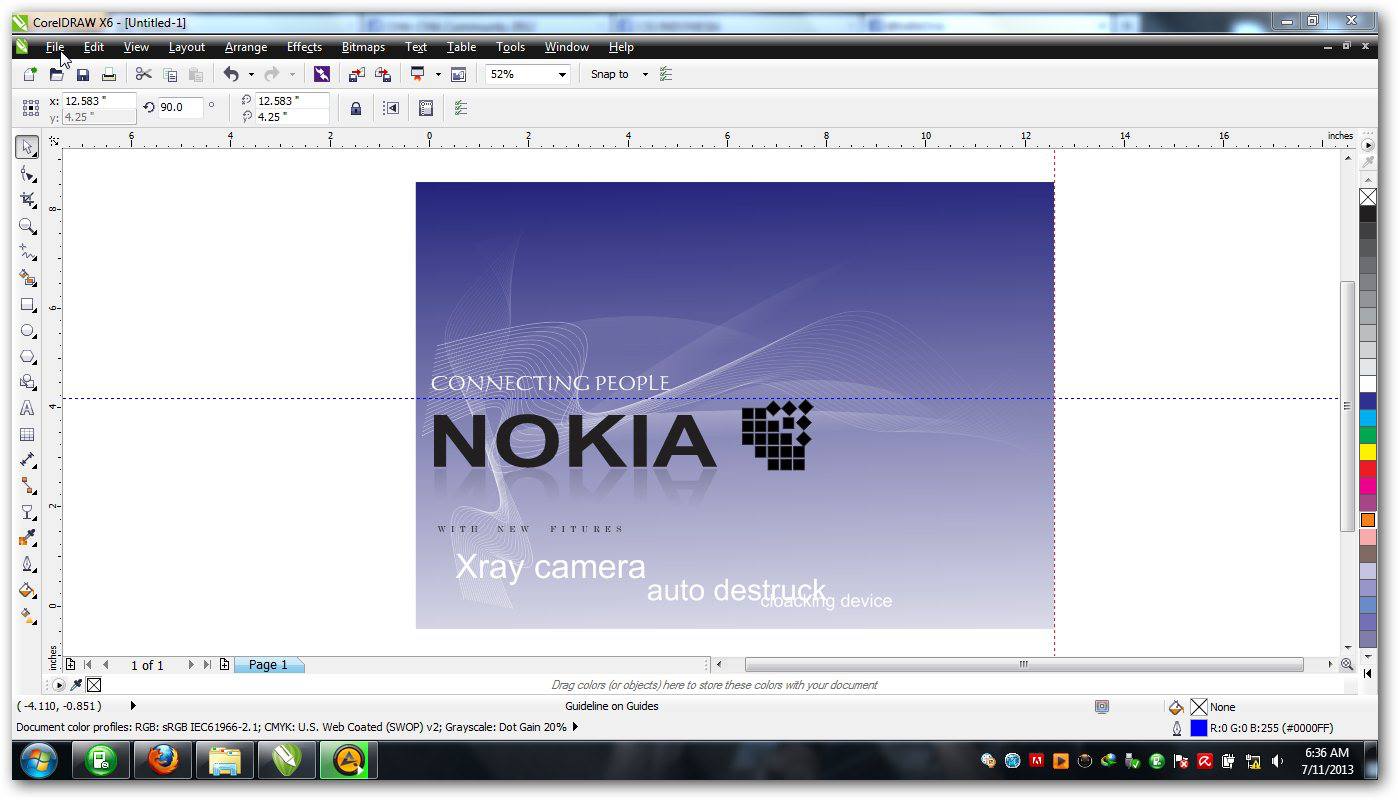Save the document with the floppy icon
Image resolution: width=1398 pixels, height=800 pixels.
pos(83,74)
